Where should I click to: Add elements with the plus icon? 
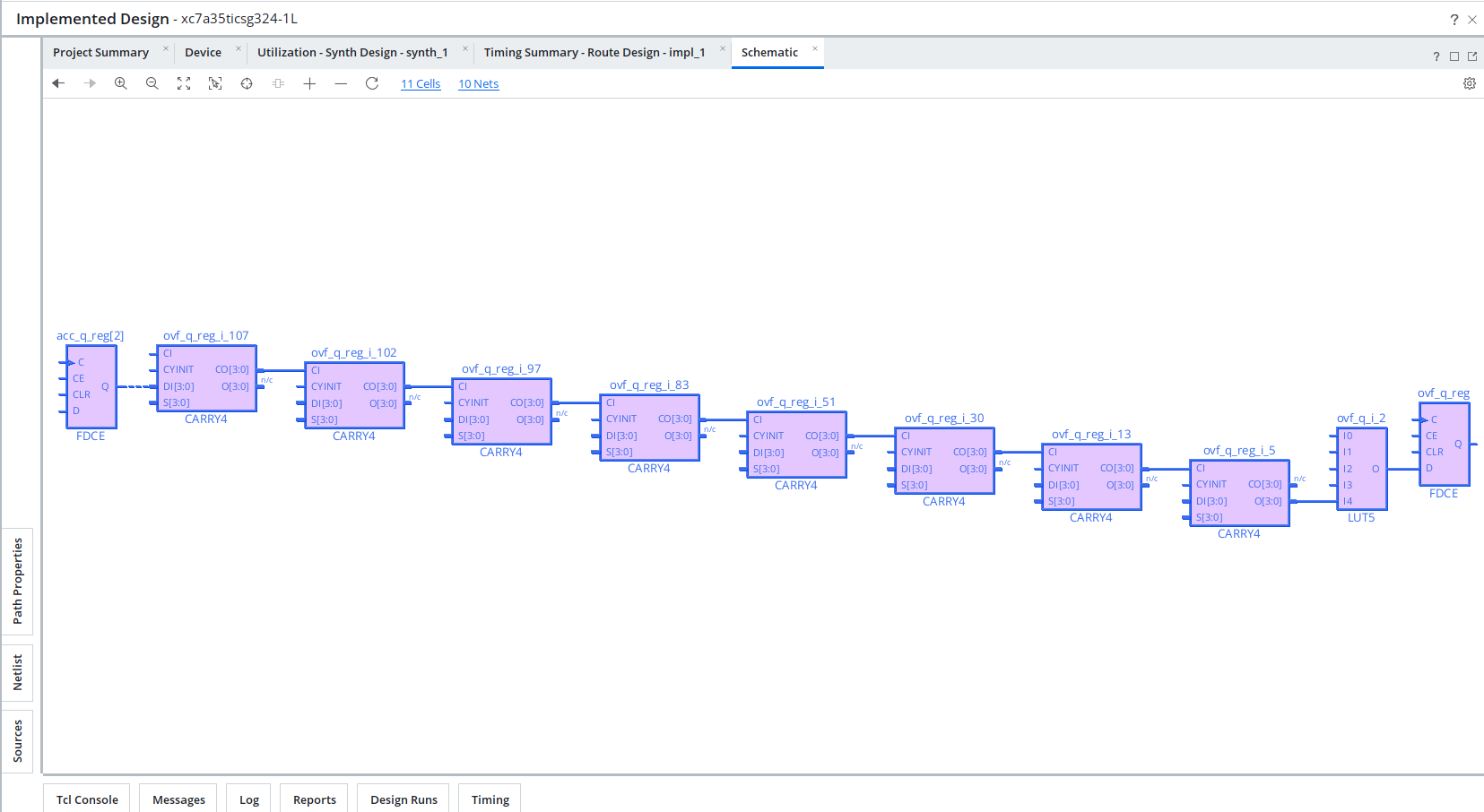point(309,83)
